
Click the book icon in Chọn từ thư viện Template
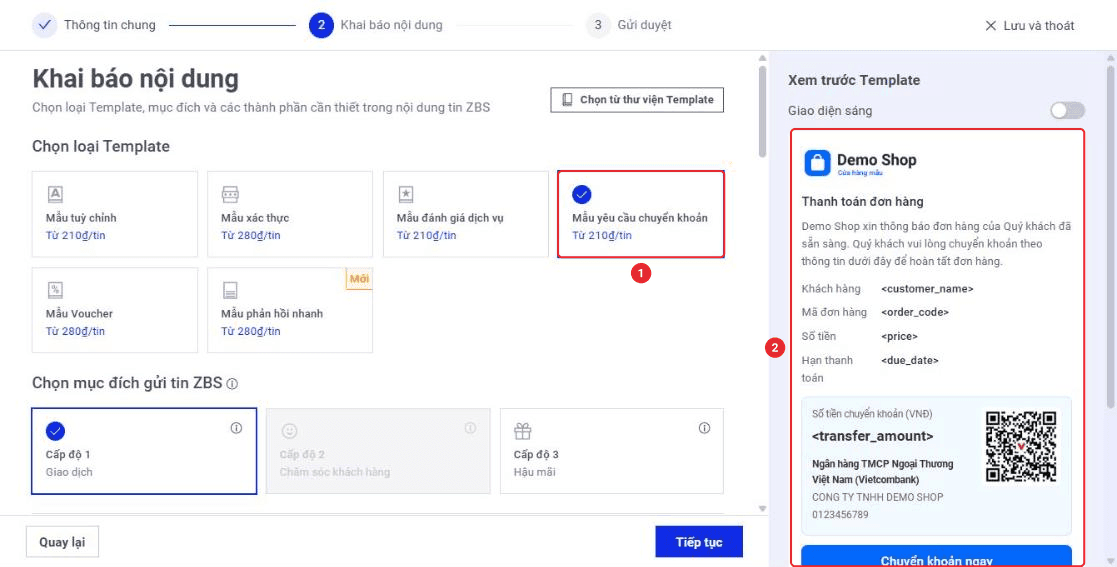[567, 100]
